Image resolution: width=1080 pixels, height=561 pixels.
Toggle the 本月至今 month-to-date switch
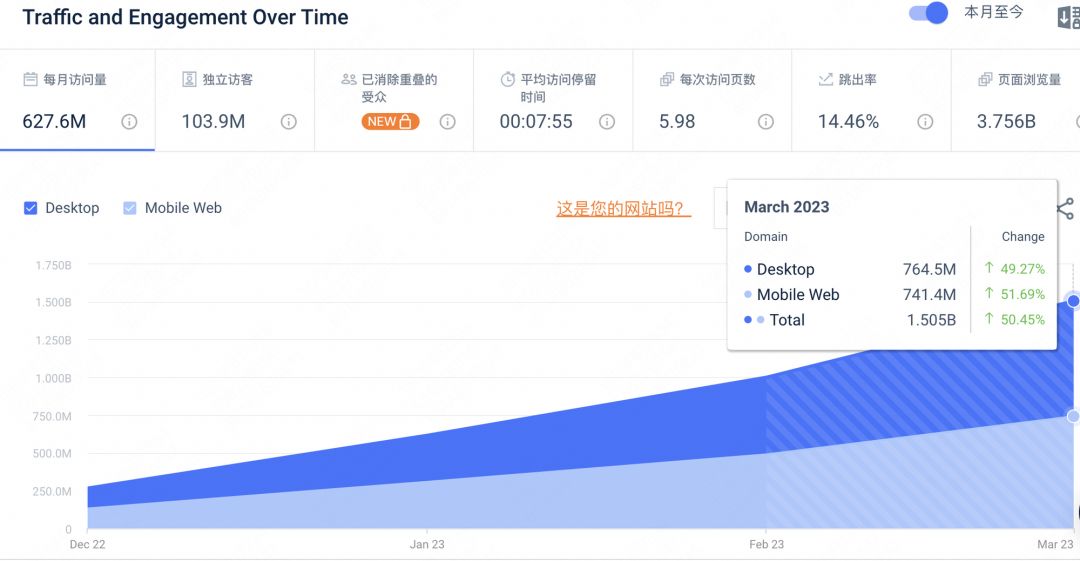tap(927, 13)
